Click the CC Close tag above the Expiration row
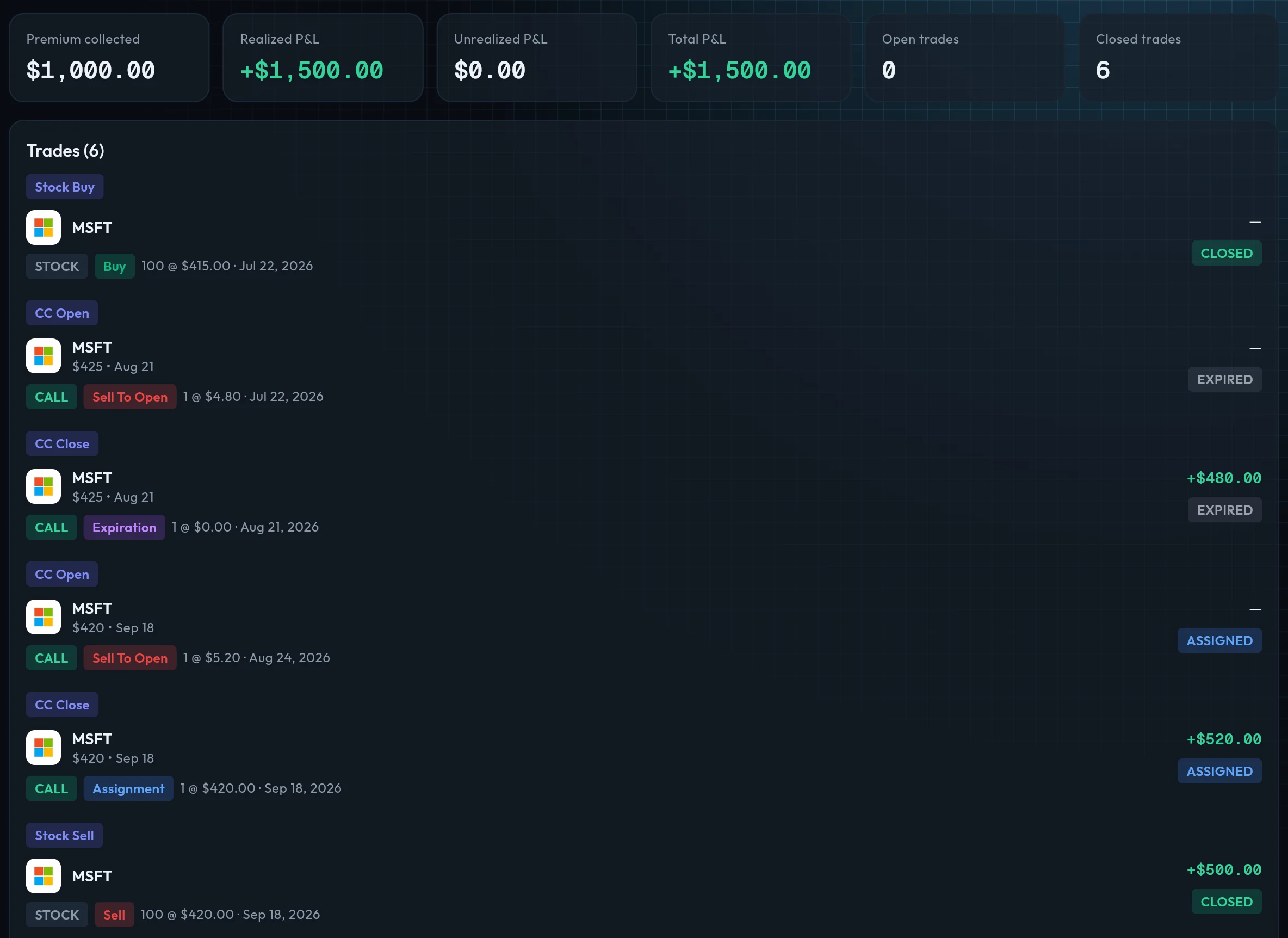The width and height of the screenshot is (1288, 938). point(62,444)
